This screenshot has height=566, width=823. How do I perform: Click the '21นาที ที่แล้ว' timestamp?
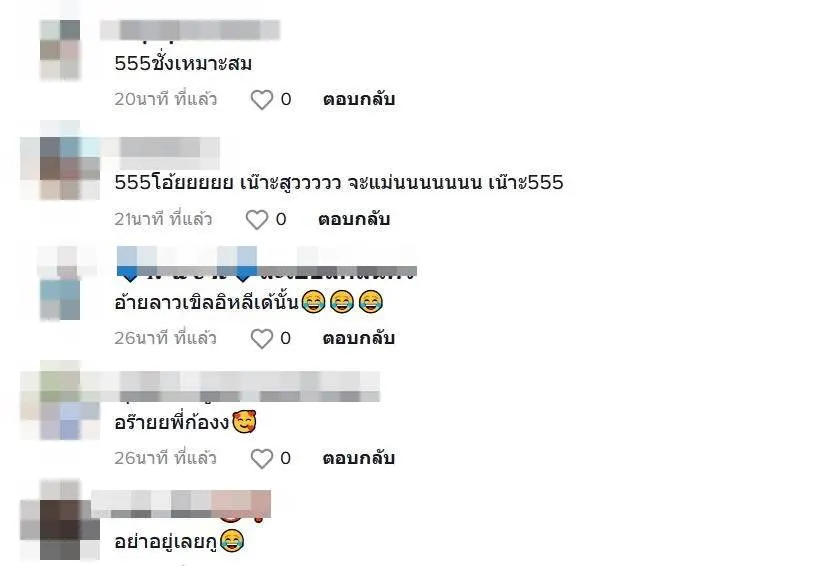(163, 219)
